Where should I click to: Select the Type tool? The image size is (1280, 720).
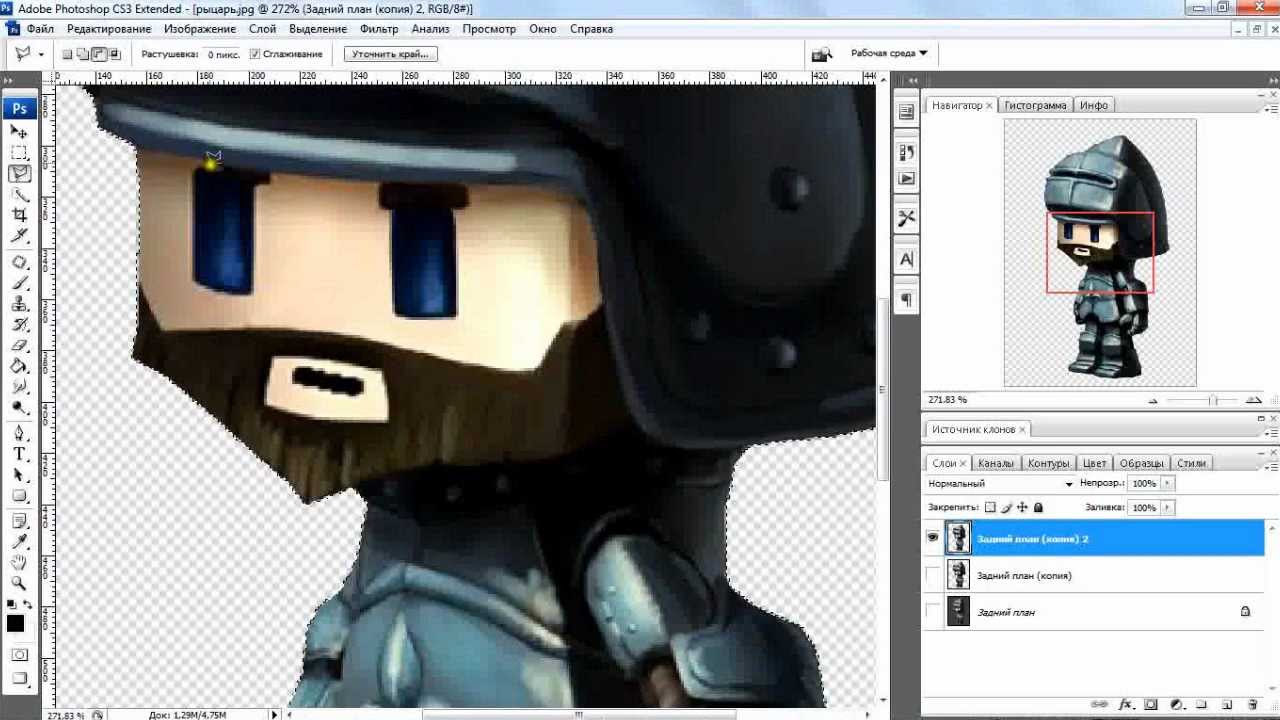tap(19, 454)
